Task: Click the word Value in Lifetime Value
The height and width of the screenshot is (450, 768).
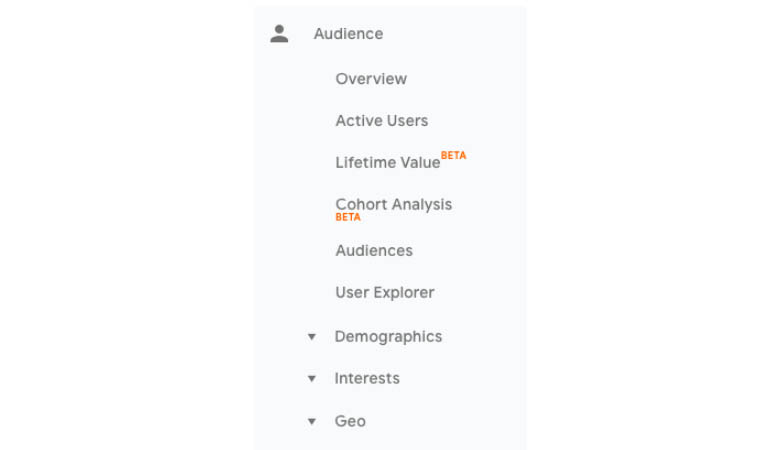Action: coord(418,163)
